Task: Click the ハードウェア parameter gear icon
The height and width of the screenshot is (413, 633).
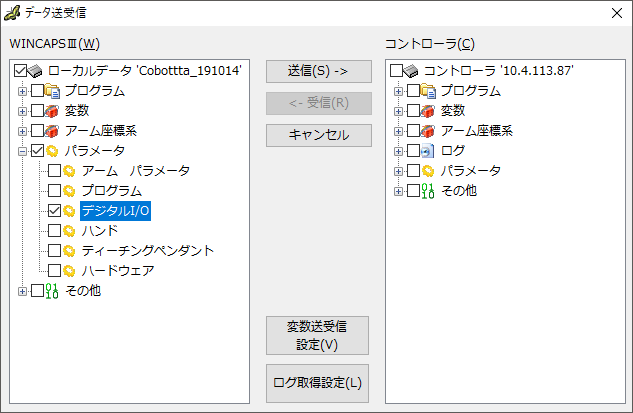Action: click(70, 271)
